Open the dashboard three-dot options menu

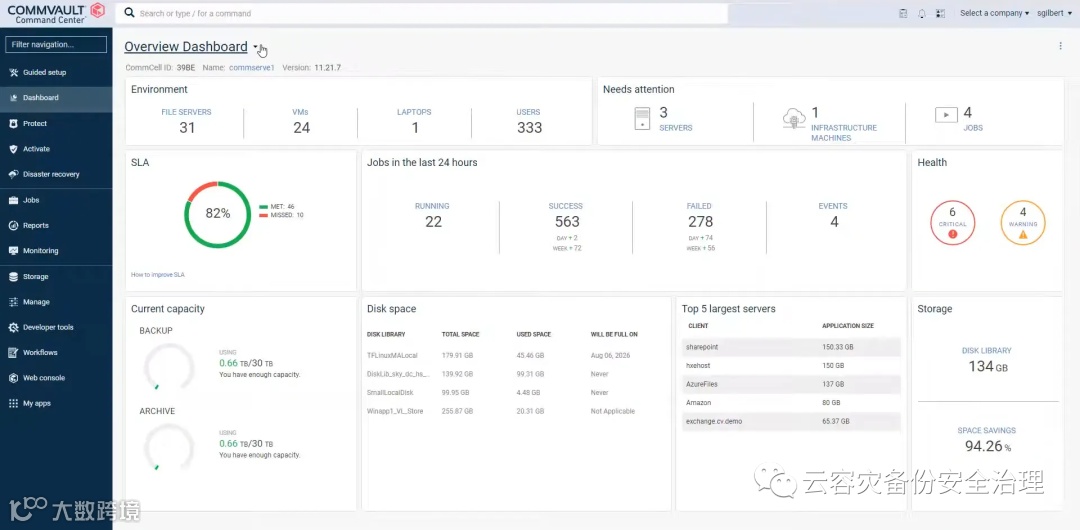click(x=1060, y=46)
